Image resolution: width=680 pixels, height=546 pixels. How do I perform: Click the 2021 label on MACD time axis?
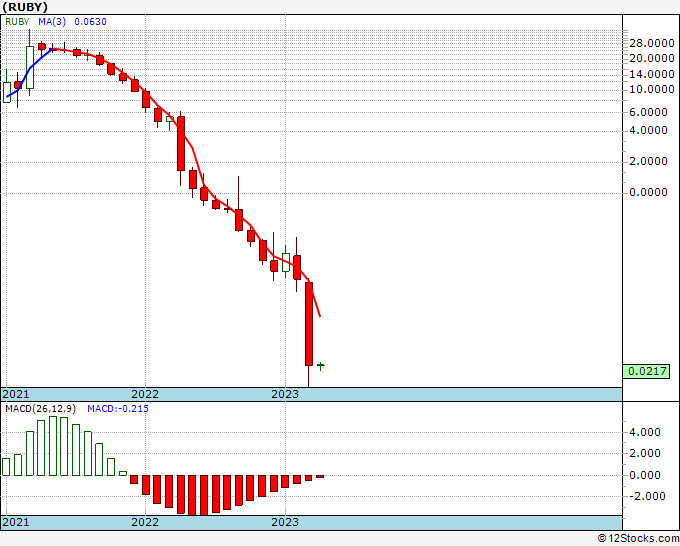click(x=16, y=522)
